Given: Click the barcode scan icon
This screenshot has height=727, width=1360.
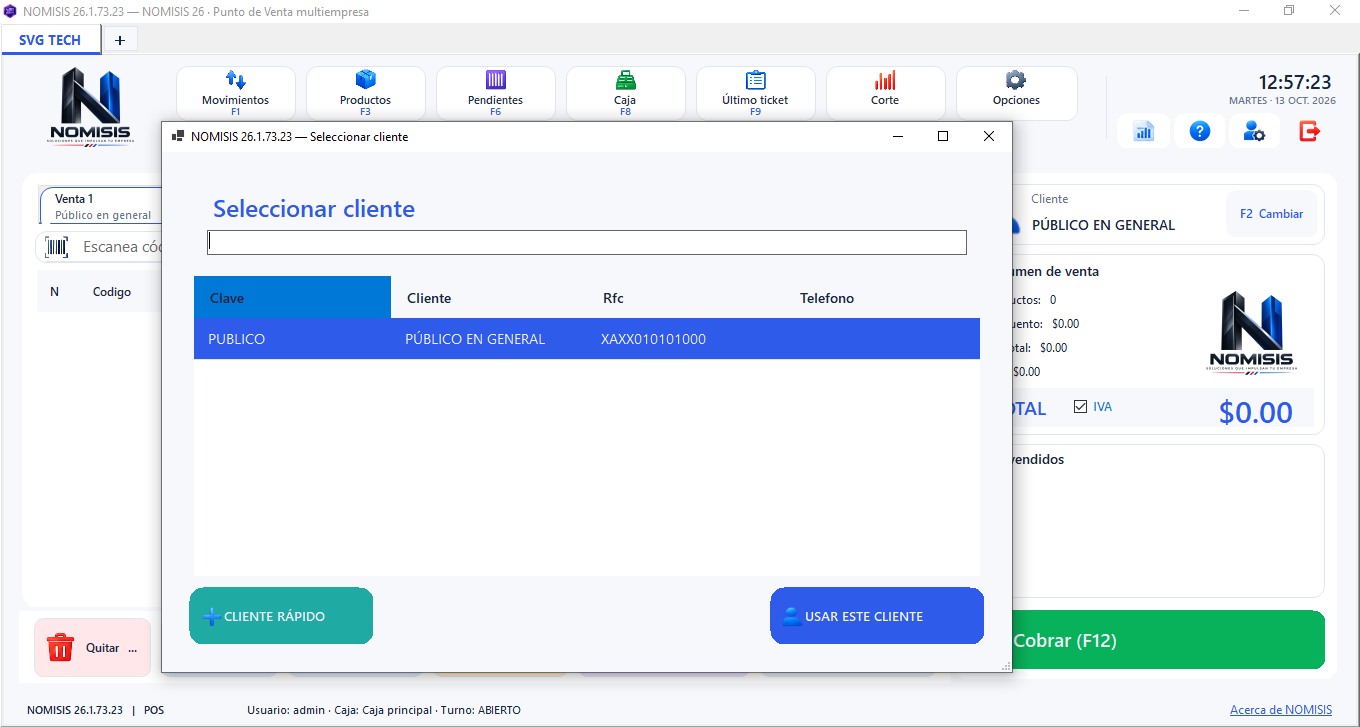Looking at the screenshot, I should coord(57,247).
